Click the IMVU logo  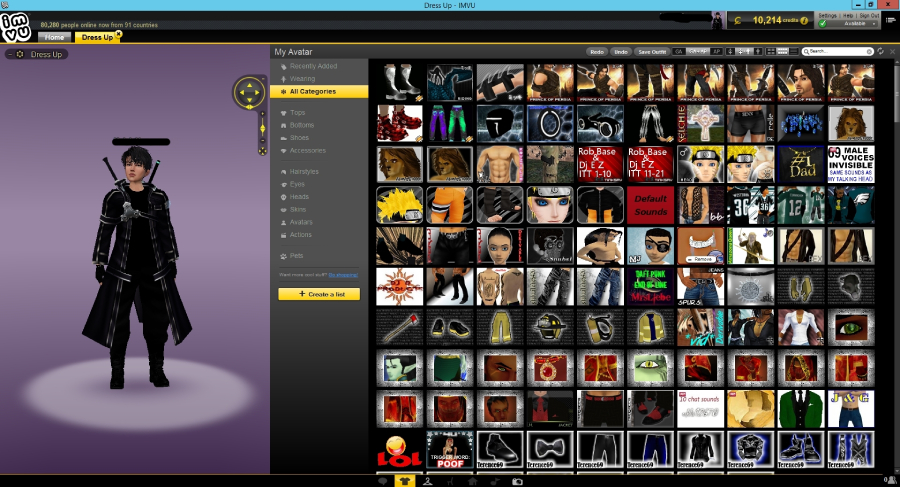coord(15,27)
